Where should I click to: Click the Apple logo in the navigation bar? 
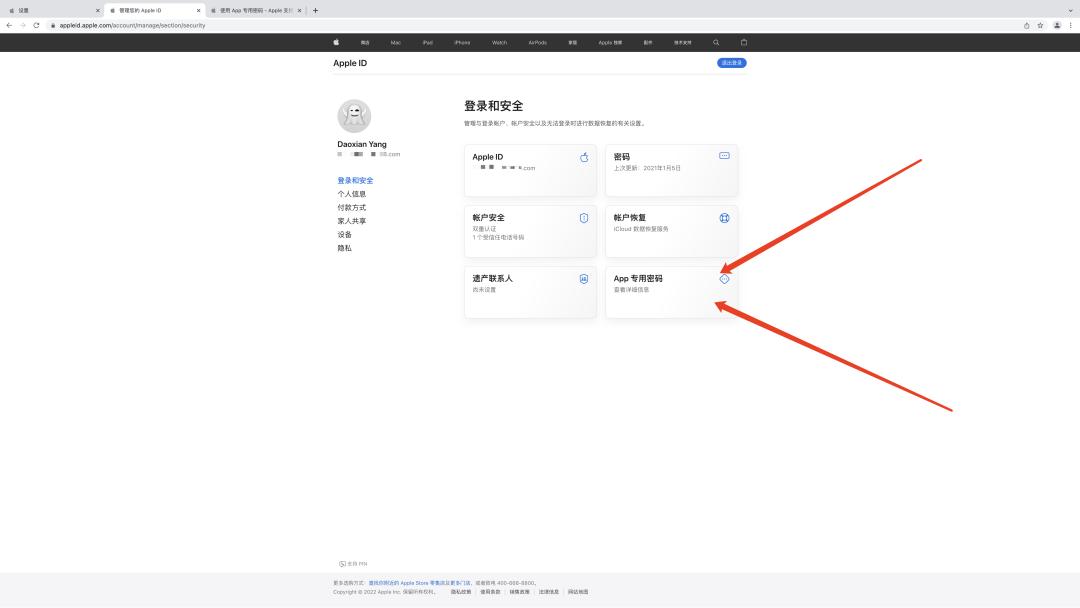click(336, 42)
